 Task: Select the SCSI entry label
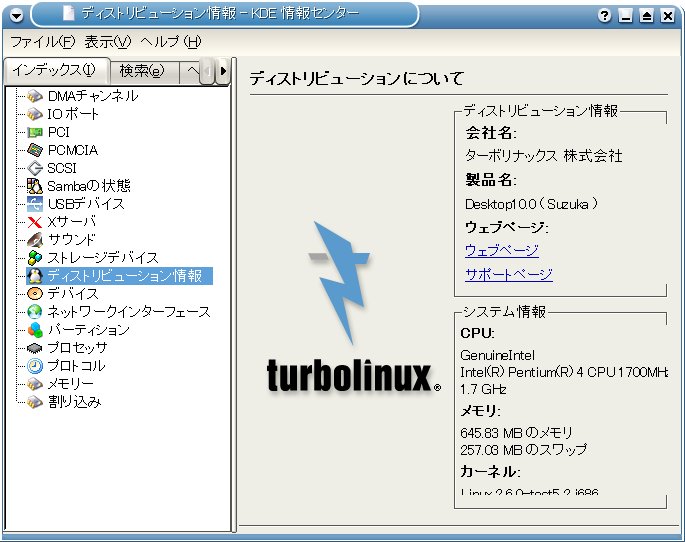[62, 168]
